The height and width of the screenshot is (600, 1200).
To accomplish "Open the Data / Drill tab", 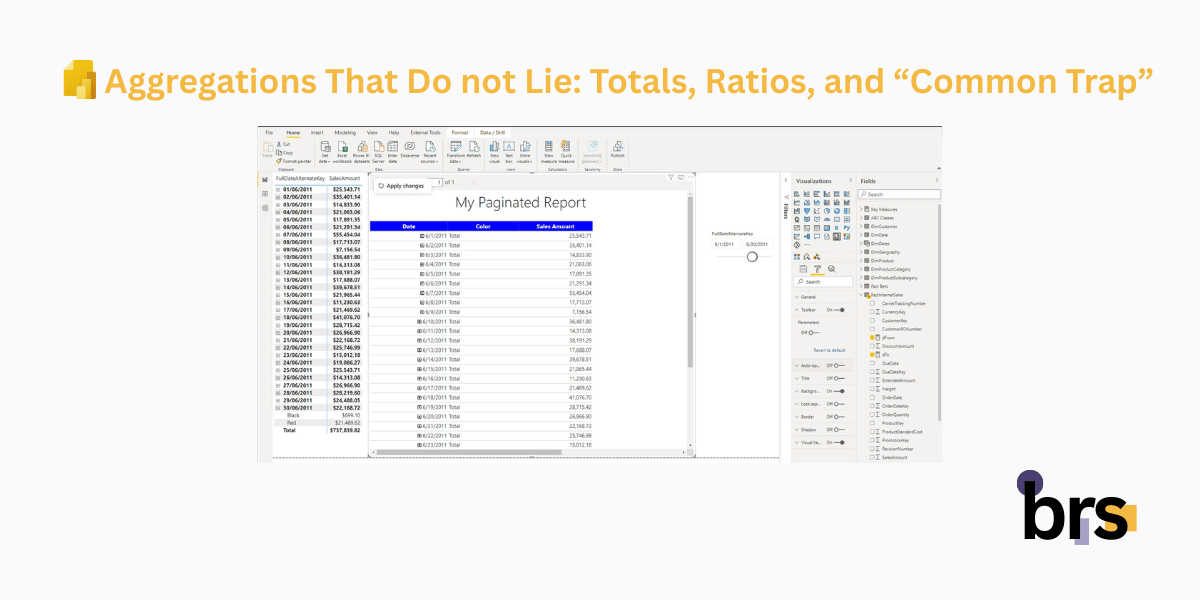I will (493, 132).
